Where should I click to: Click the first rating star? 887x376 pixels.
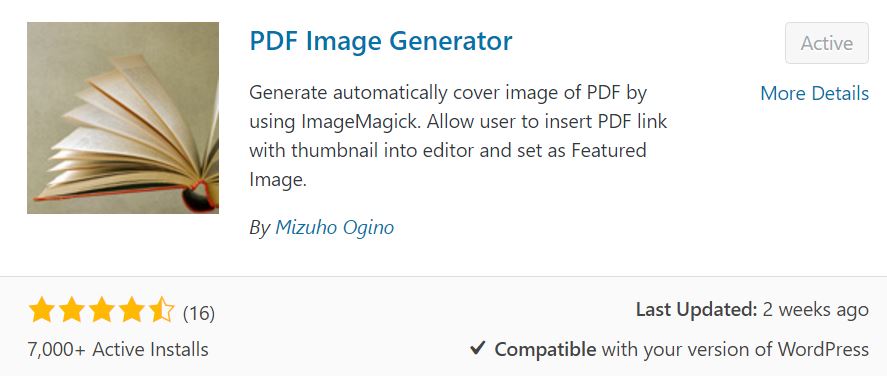coord(41,310)
